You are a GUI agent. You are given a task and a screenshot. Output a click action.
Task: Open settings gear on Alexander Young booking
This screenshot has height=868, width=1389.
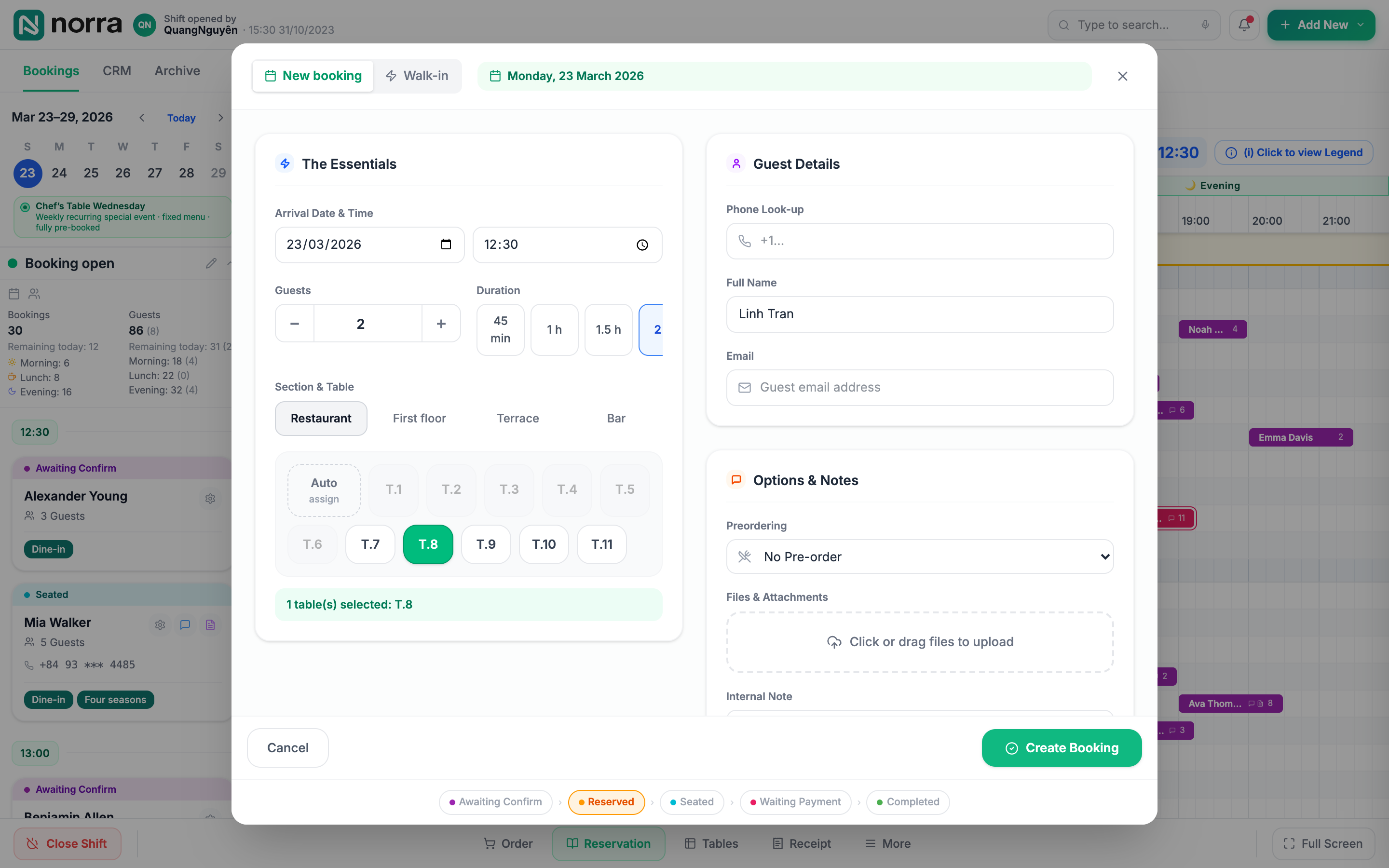[x=210, y=498]
